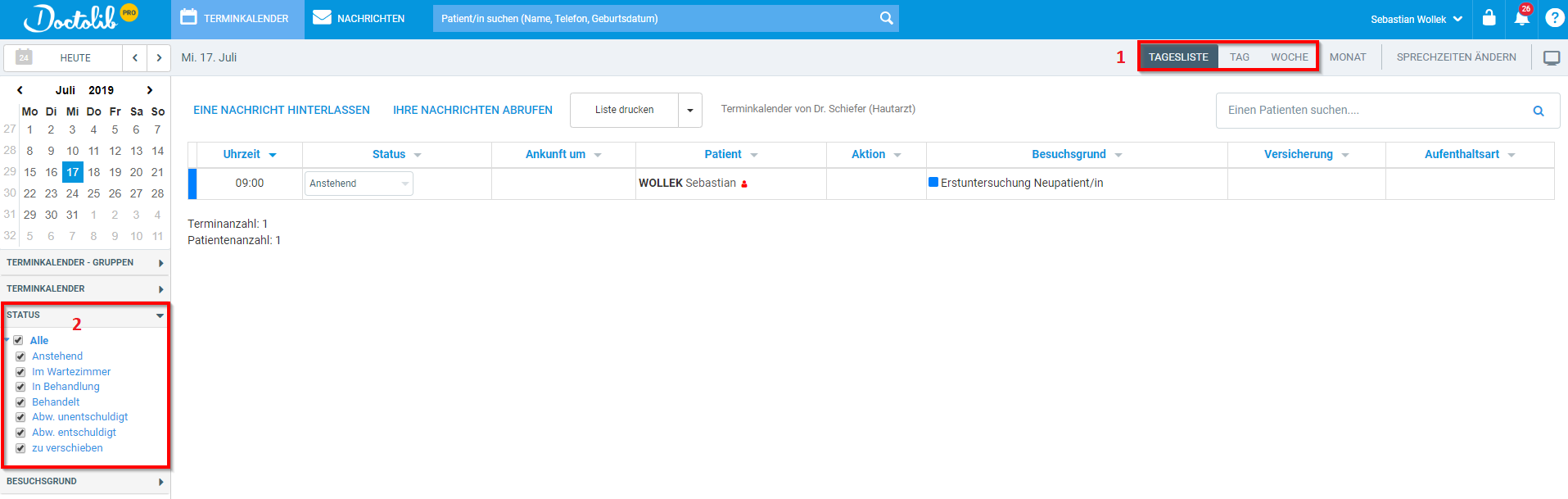
Task: Toggle the Abw. unentschuldigt checkbox
Action: [20, 417]
